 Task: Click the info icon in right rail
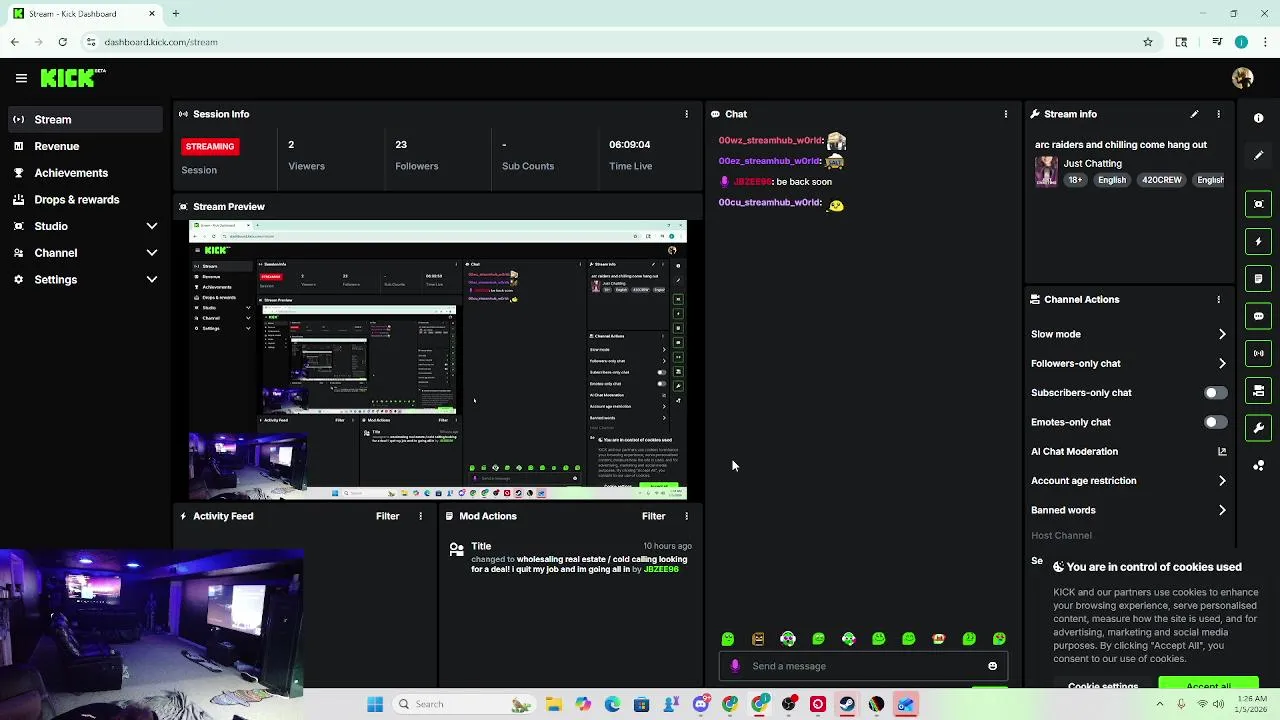click(1259, 118)
